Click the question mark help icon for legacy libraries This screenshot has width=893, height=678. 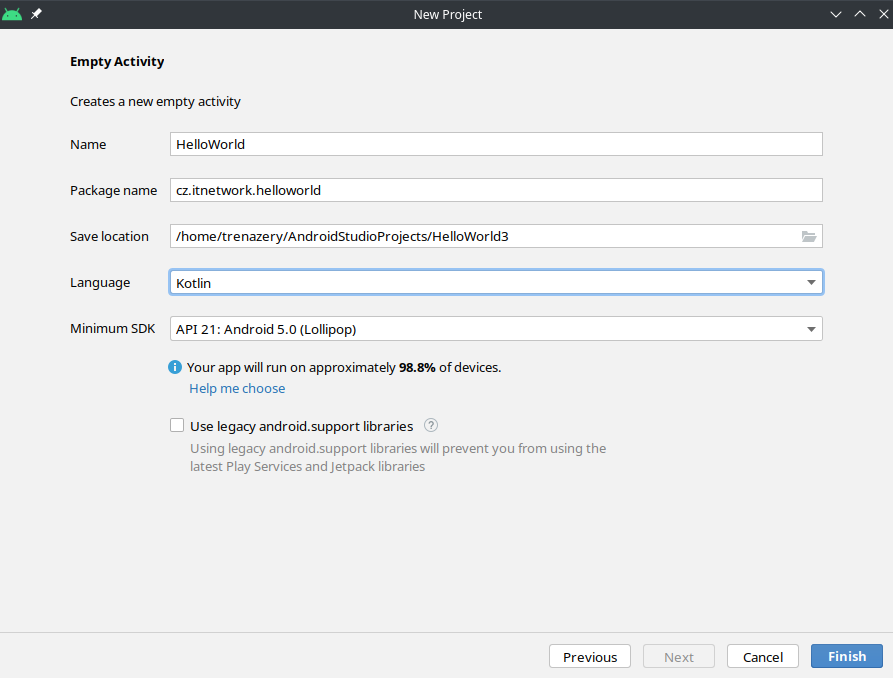point(431,425)
